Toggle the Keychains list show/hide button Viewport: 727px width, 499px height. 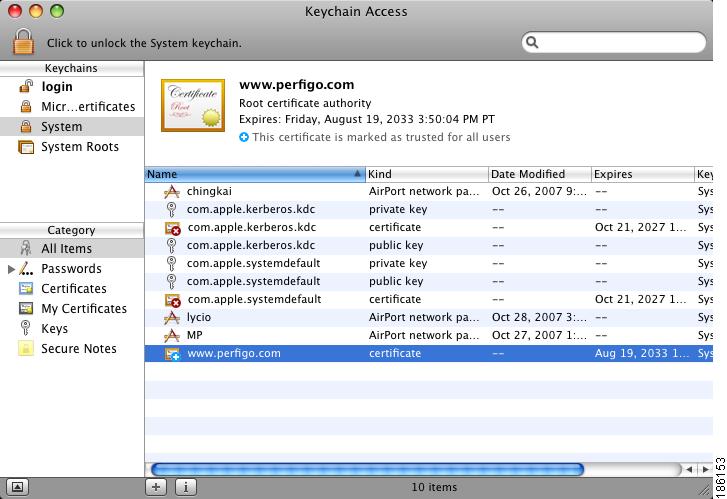17,487
